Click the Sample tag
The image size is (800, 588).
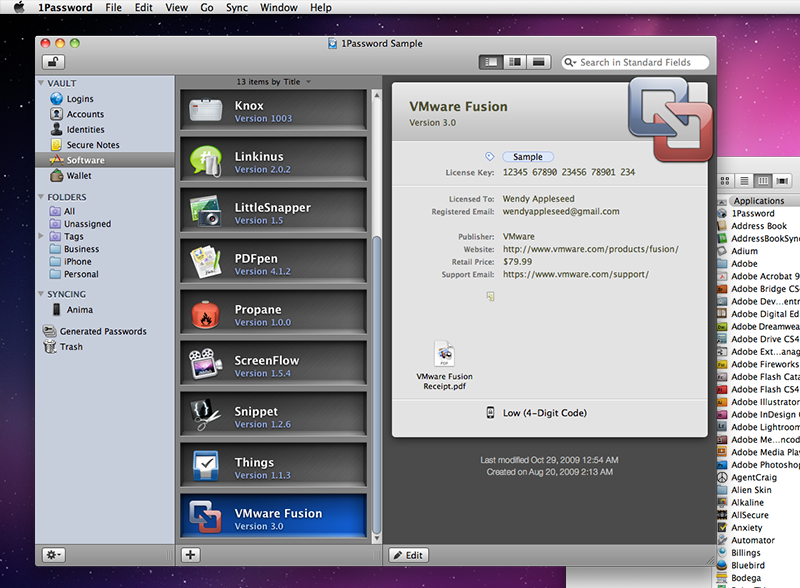(x=528, y=157)
